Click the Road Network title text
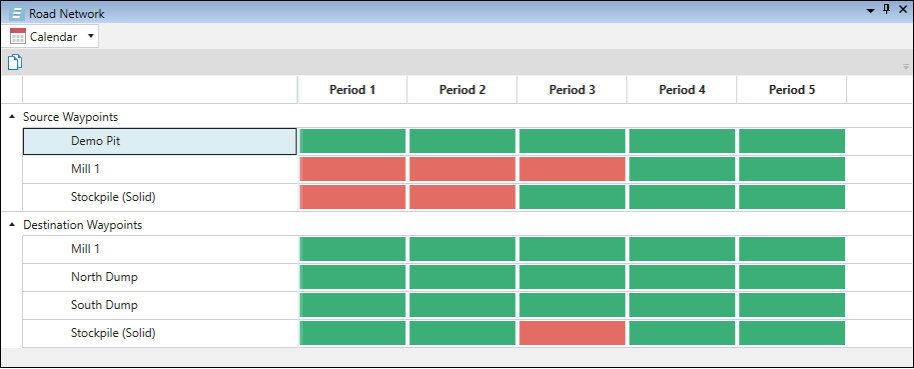 (67, 13)
